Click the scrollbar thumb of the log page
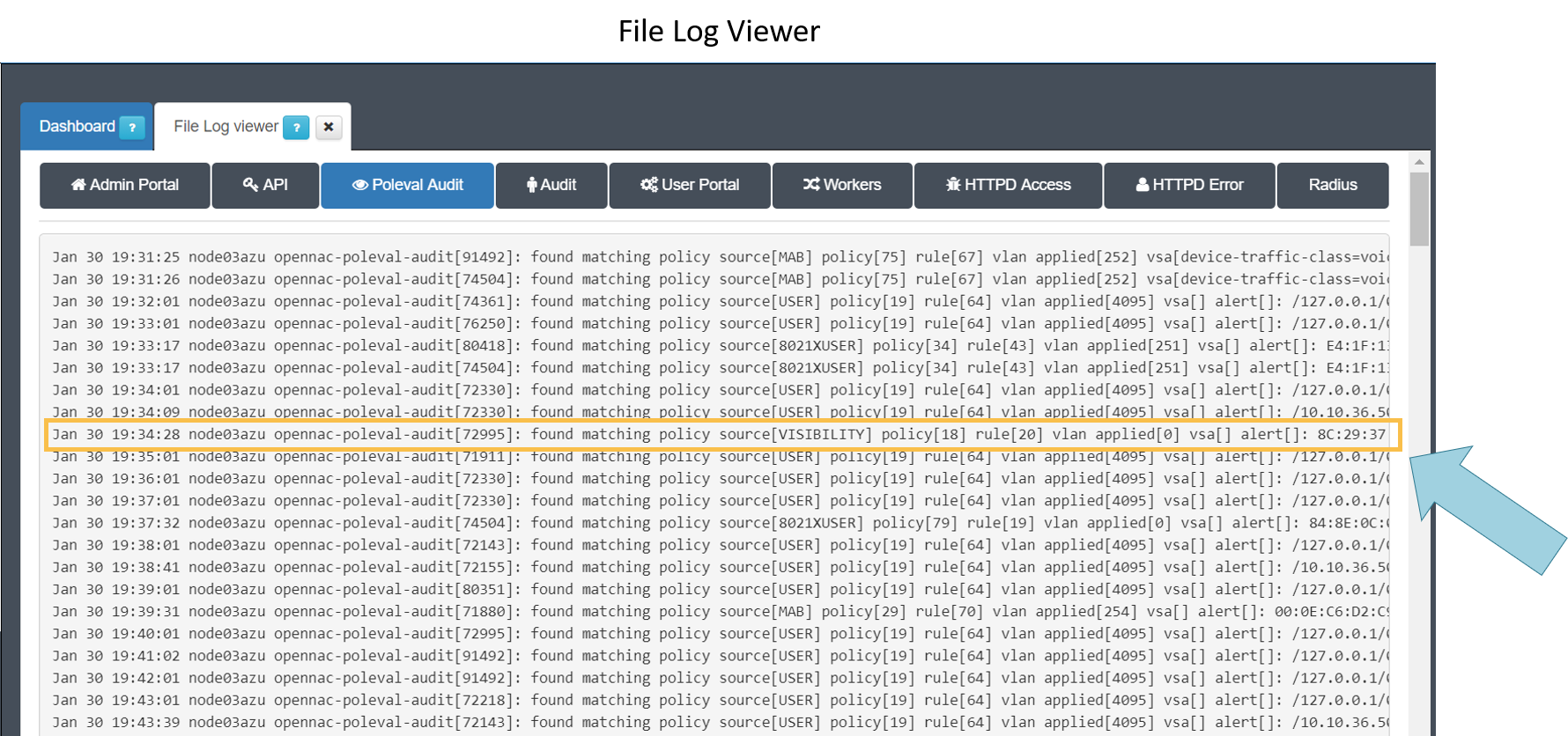 pyautogui.click(x=1418, y=209)
